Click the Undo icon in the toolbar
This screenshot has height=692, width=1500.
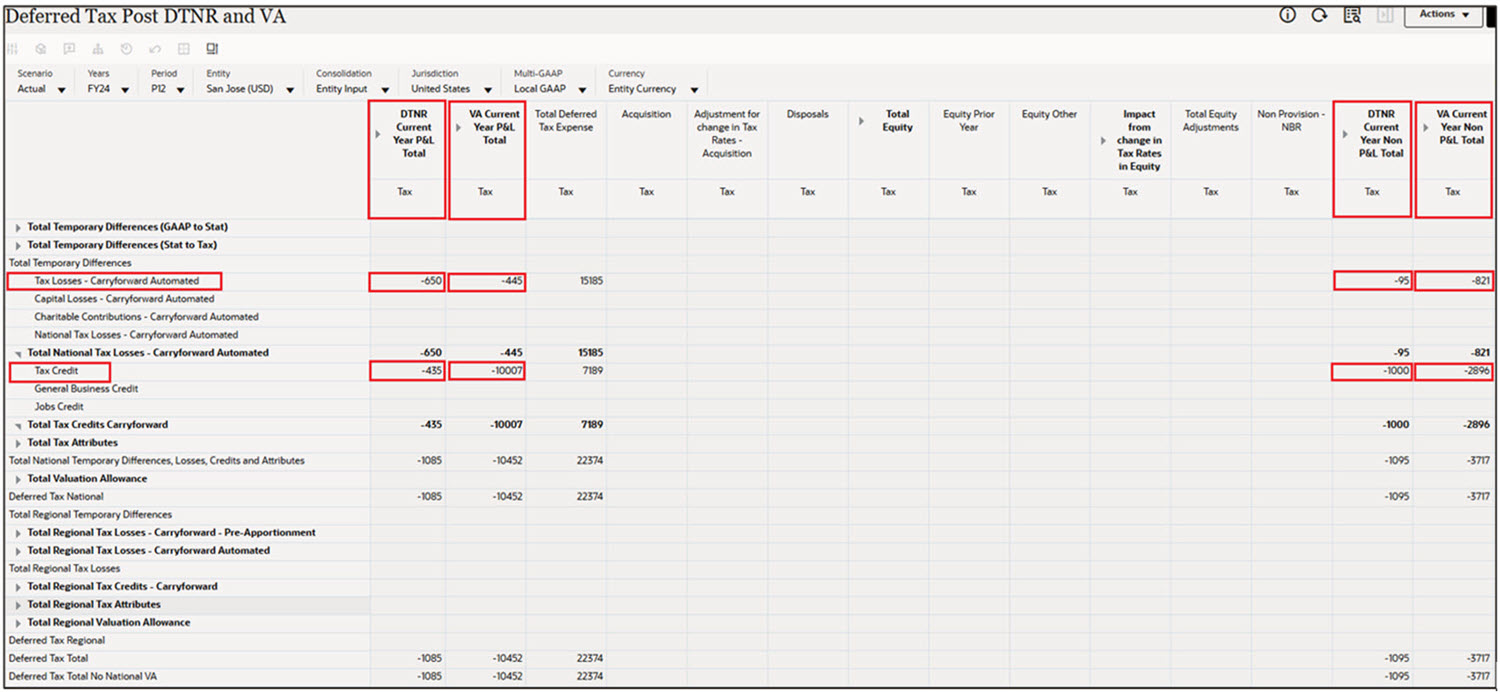point(155,48)
